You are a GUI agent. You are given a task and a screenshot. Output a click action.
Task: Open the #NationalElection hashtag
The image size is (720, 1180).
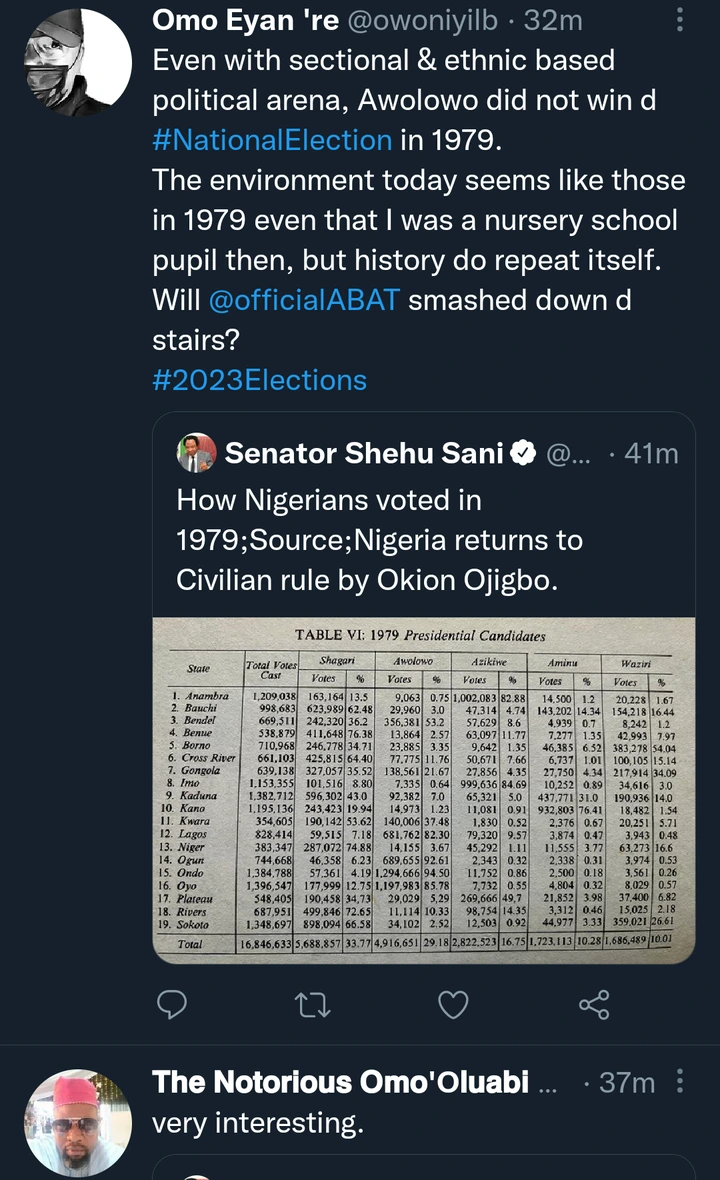(x=271, y=139)
